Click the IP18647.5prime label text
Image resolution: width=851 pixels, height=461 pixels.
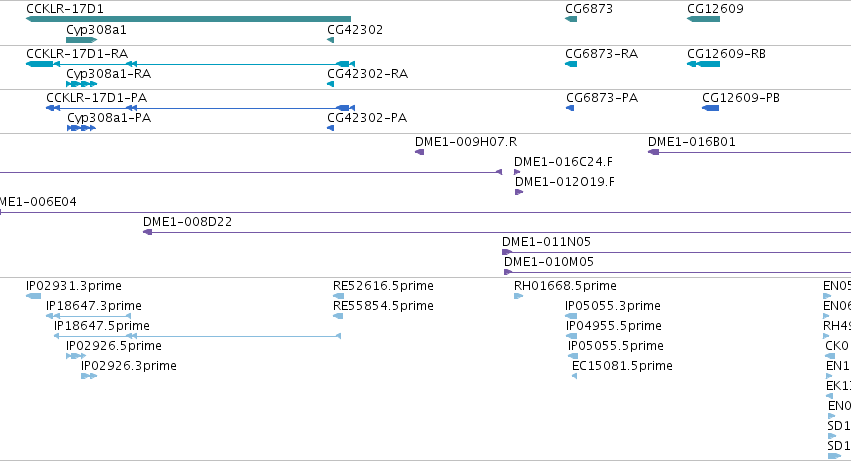click(x=101, y=326)
